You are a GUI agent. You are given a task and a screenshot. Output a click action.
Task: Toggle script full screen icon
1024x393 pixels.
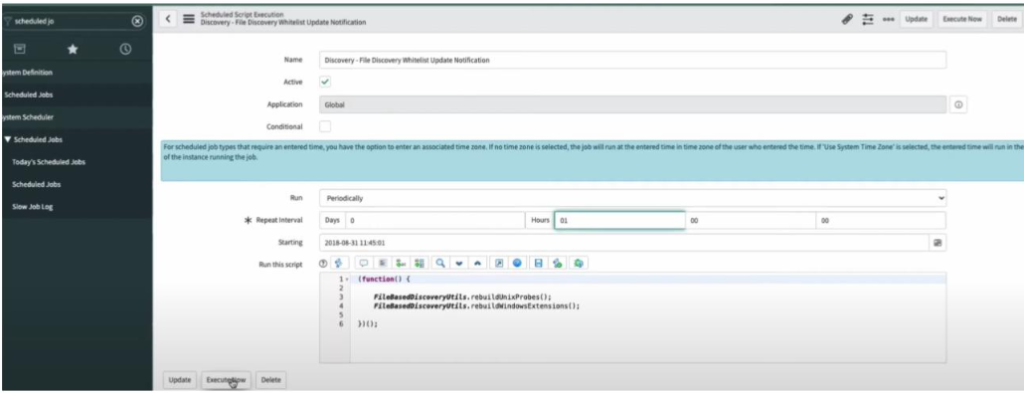tap(499, 263)
